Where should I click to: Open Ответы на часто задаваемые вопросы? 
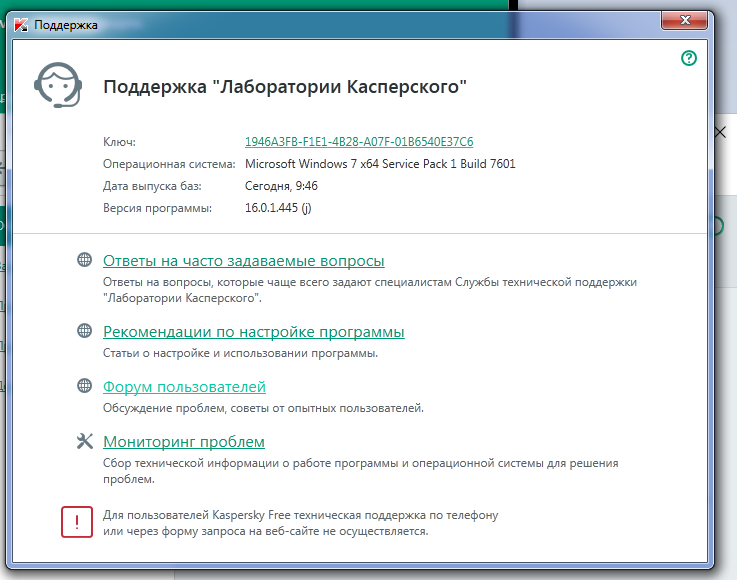pos(244,260)
